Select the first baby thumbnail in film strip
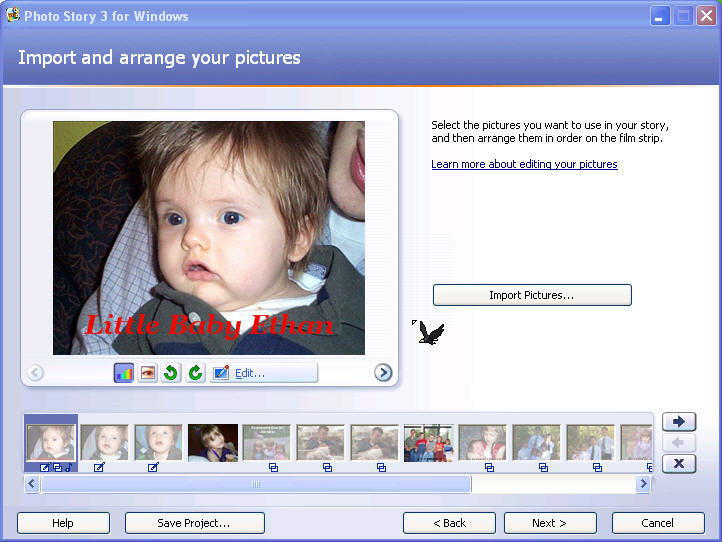 click(x=51, y=443)
